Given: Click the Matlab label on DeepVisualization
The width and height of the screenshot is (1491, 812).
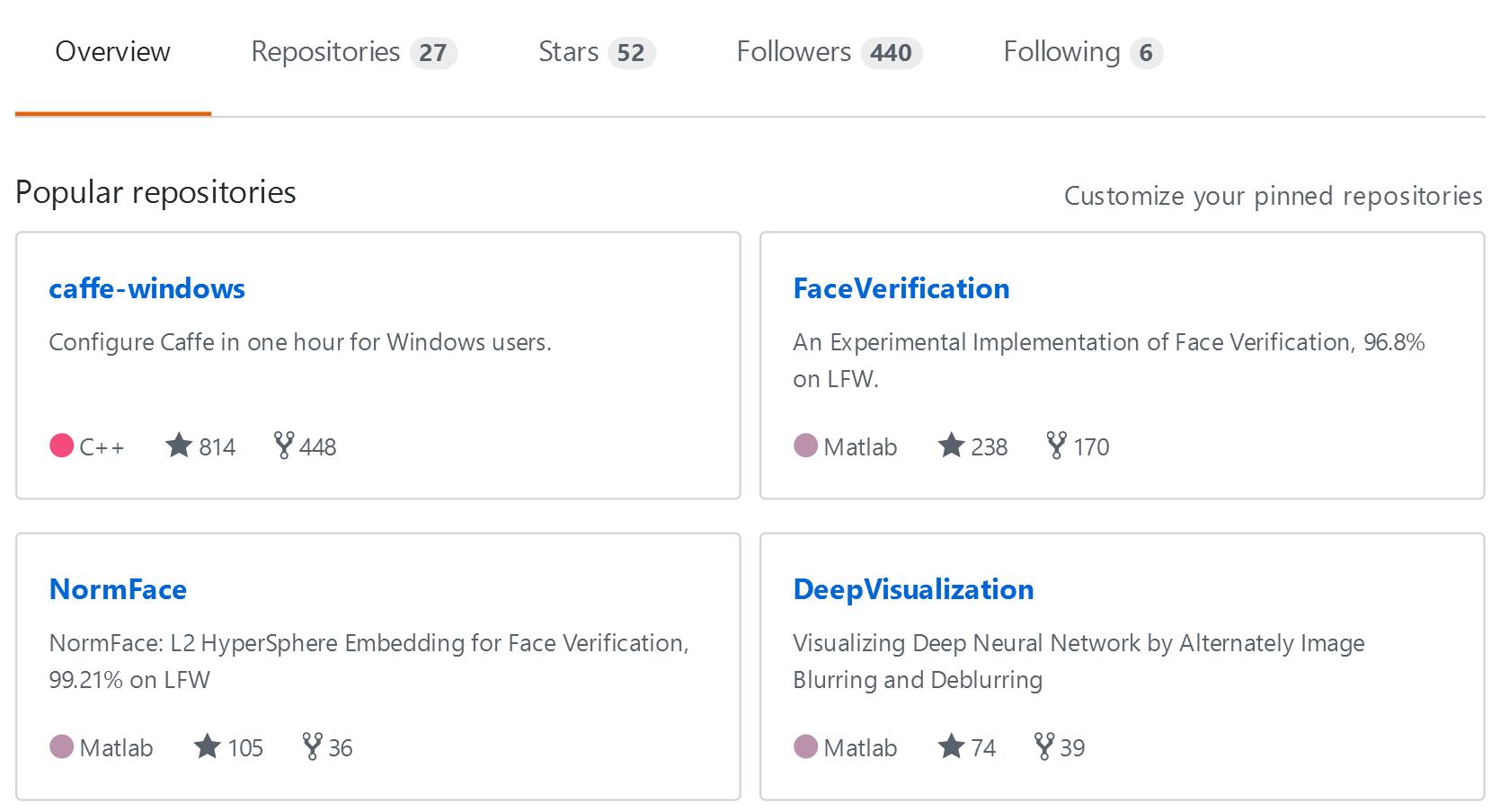Looking at the screenshot, I should point(860,748).
